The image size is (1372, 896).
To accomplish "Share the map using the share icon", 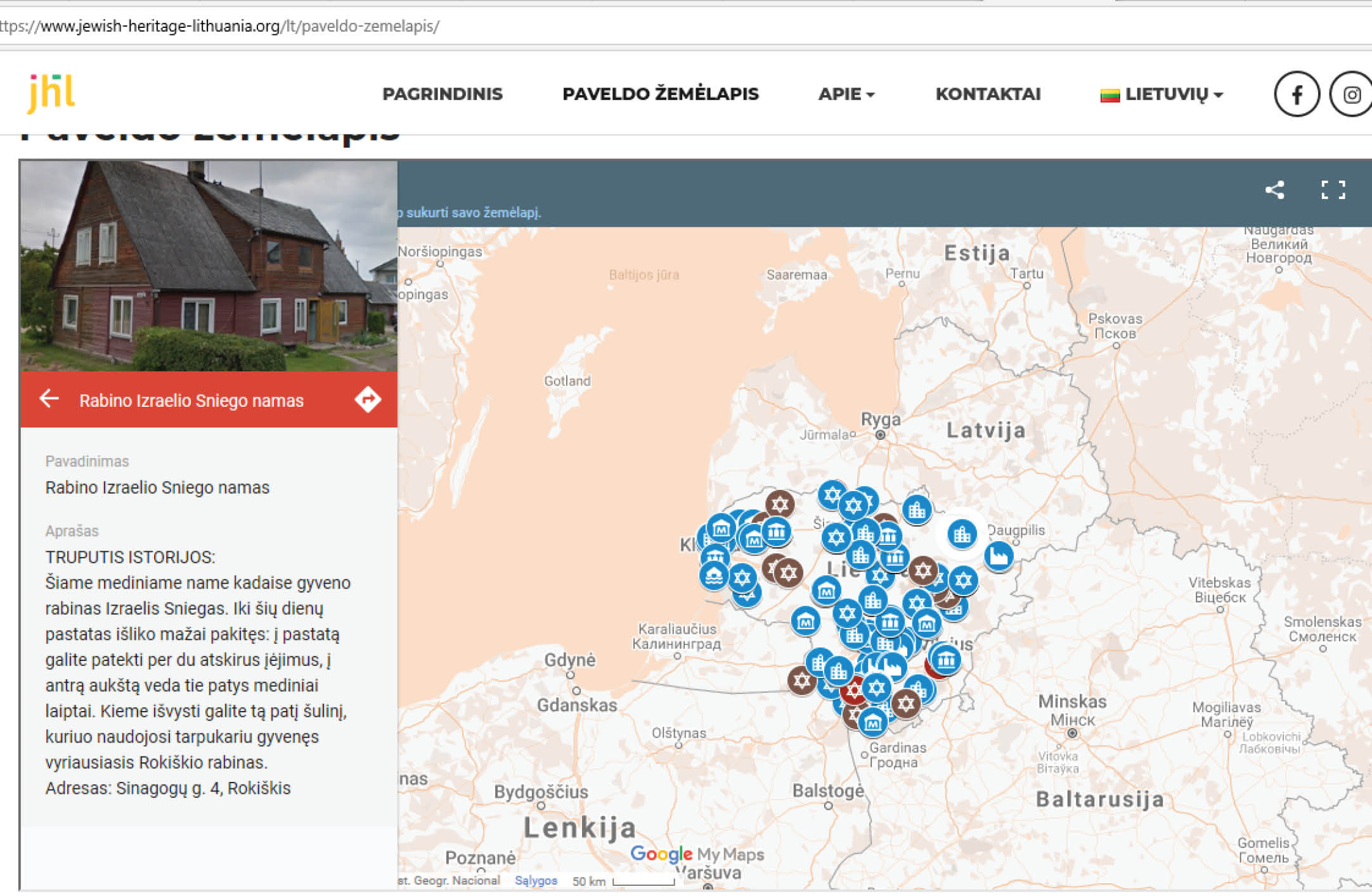I will (1274, 189).
